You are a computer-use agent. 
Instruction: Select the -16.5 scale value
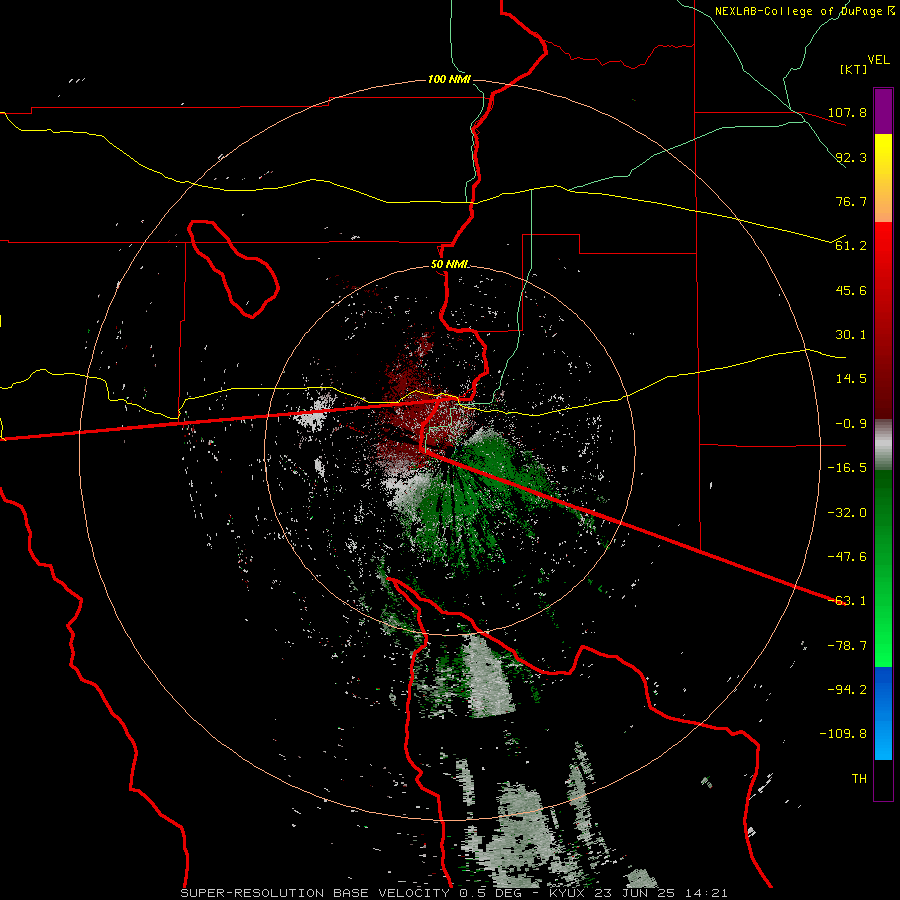pos(847,468)
